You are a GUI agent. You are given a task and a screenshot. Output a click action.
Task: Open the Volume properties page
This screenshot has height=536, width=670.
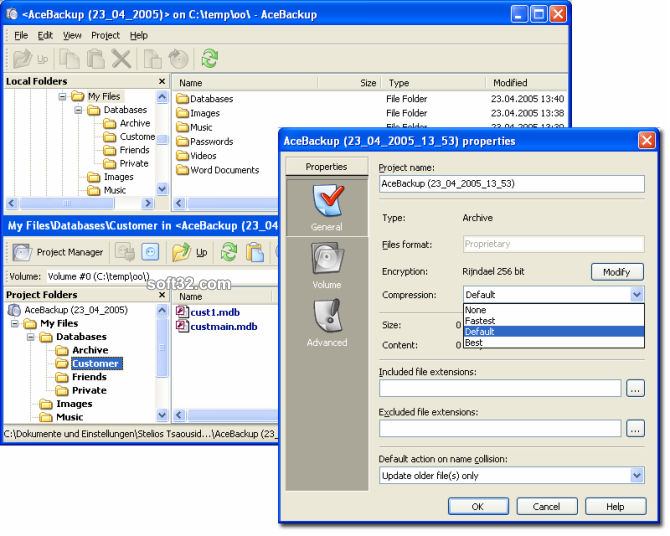click(326, 265)
